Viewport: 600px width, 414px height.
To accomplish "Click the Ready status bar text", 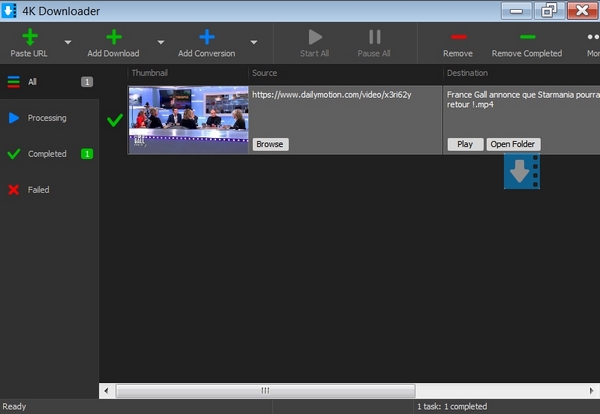I will (14, 406).
